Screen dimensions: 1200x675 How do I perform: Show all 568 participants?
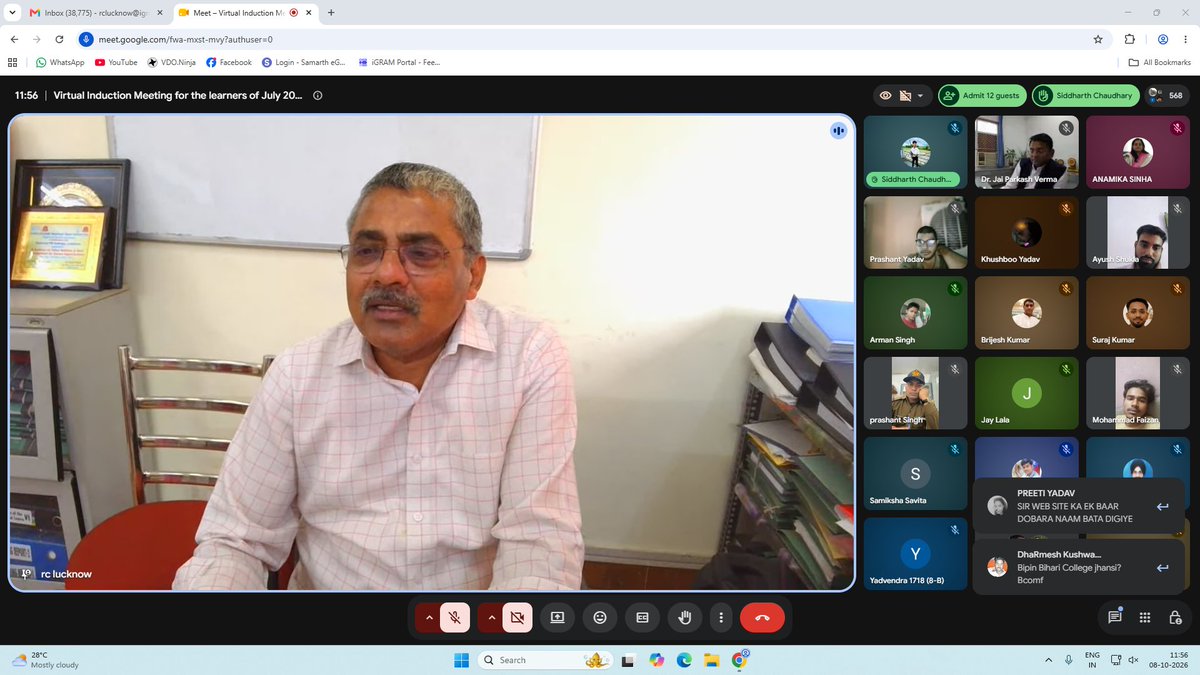click(1165, 96)
